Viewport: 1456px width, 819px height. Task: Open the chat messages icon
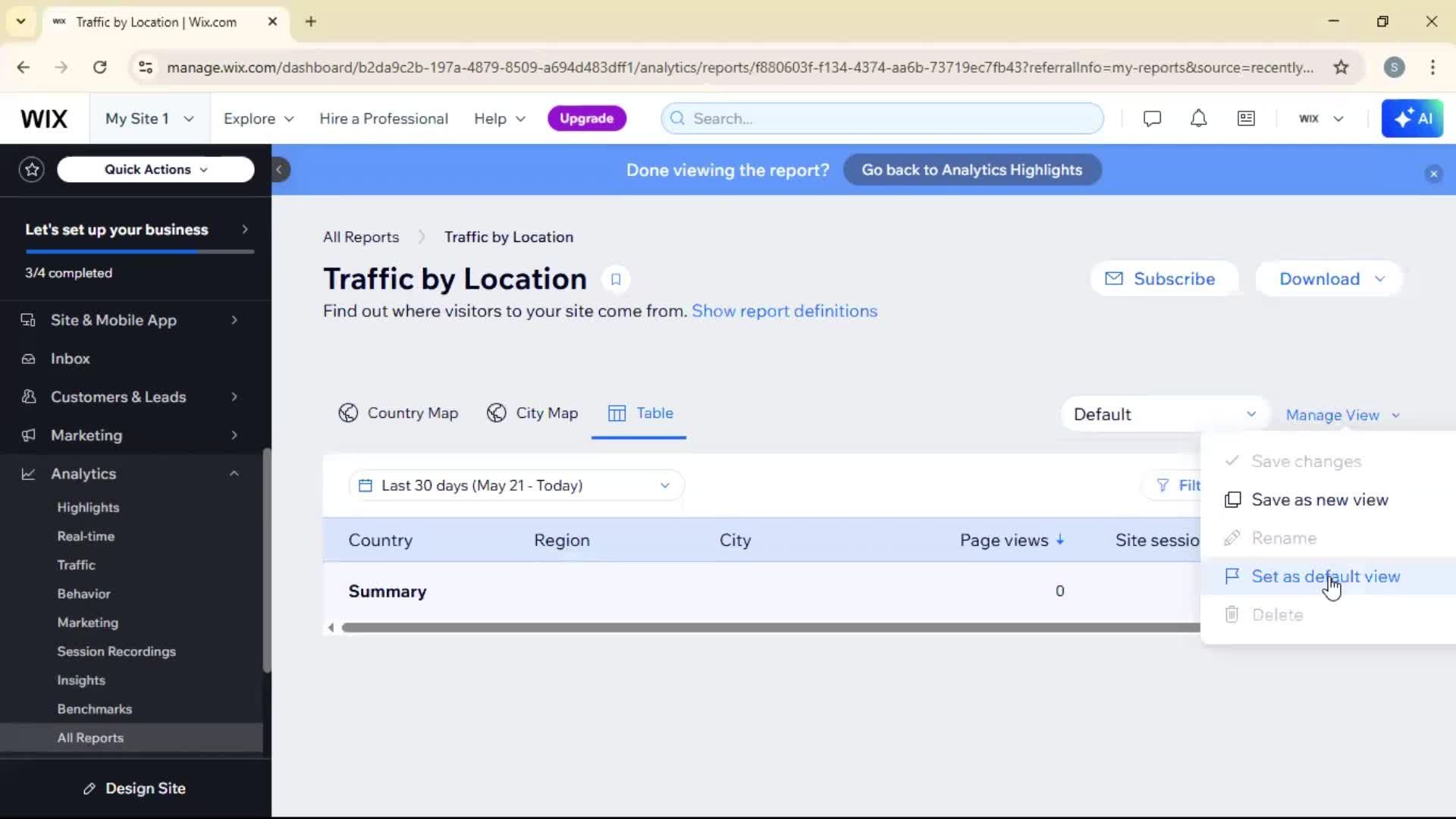click(1152, 118)
